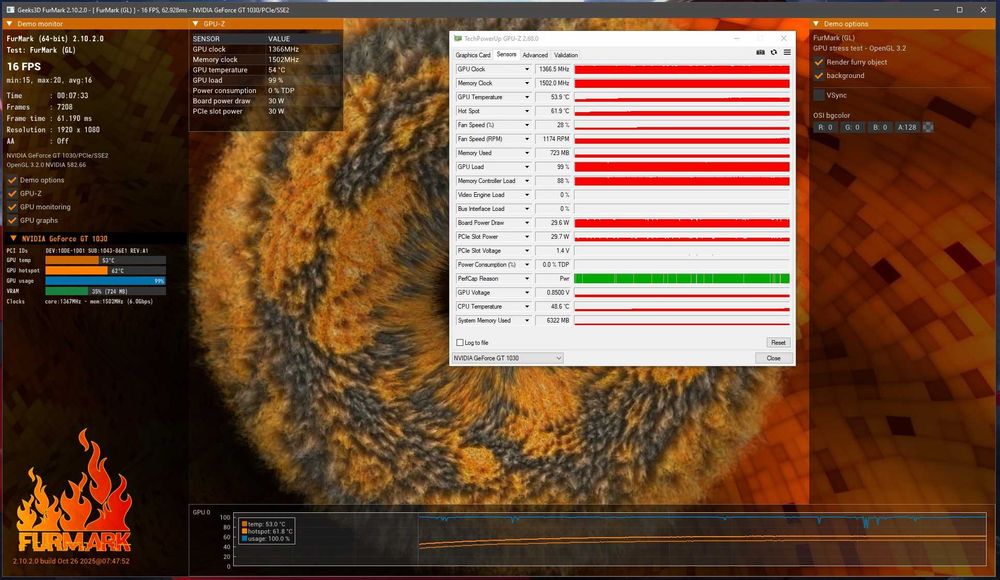The width and height of the screenshot is (1000, 580).
Task: Toggle the Render furry object checkbox
Action: [x=819, y=62]
